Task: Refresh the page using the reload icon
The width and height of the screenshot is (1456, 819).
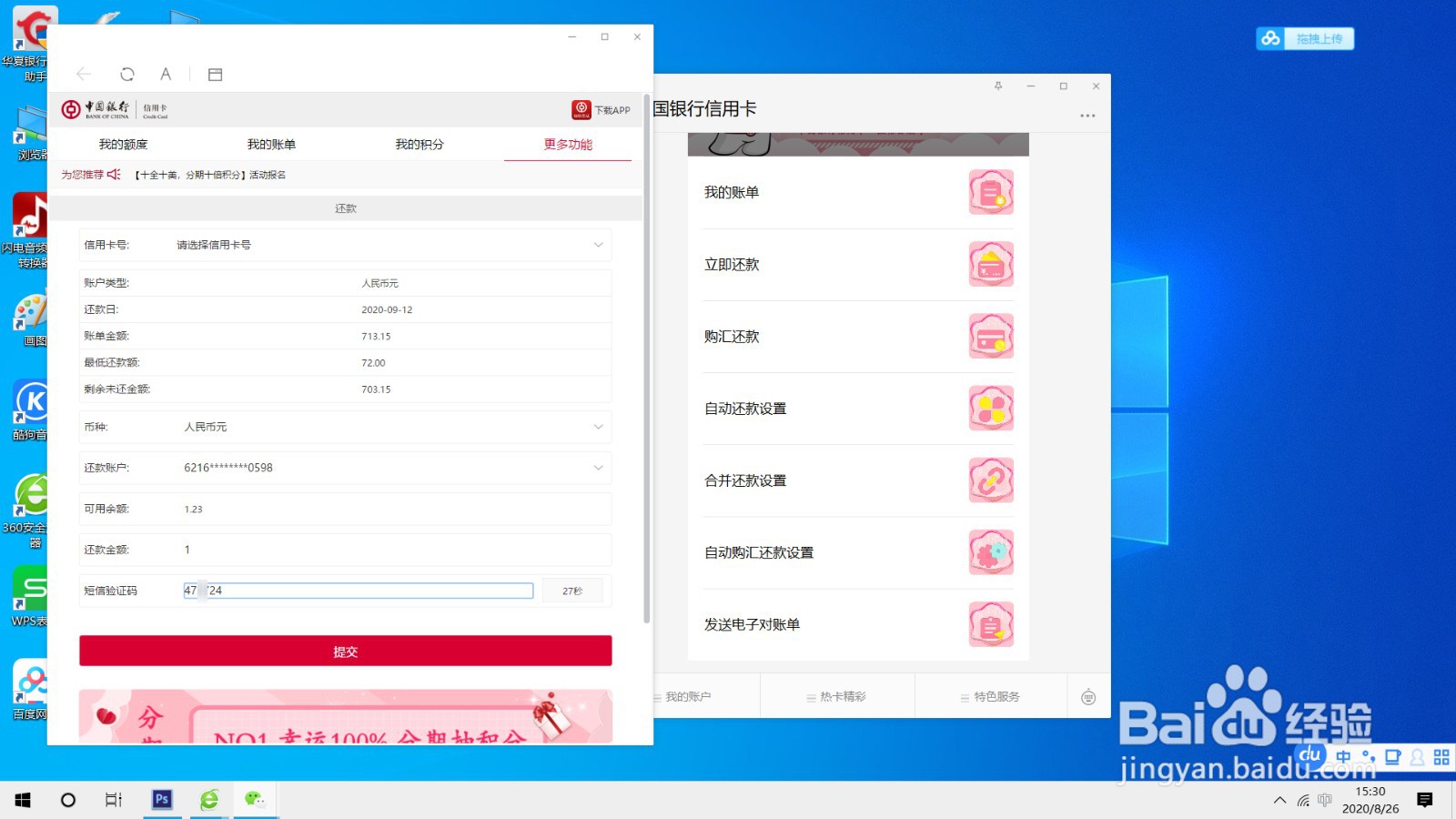Action: [x=127, y=74]
